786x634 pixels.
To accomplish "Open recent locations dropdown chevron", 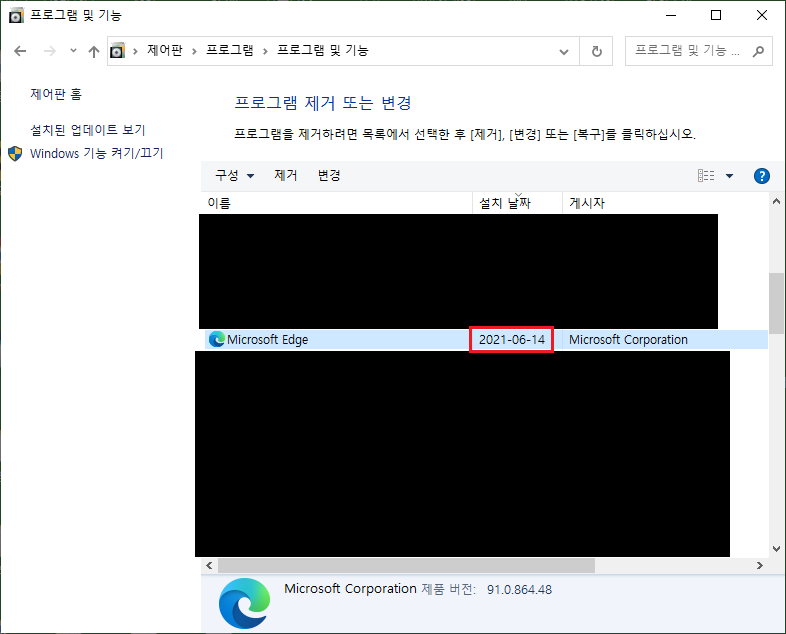I will (73, 51).
